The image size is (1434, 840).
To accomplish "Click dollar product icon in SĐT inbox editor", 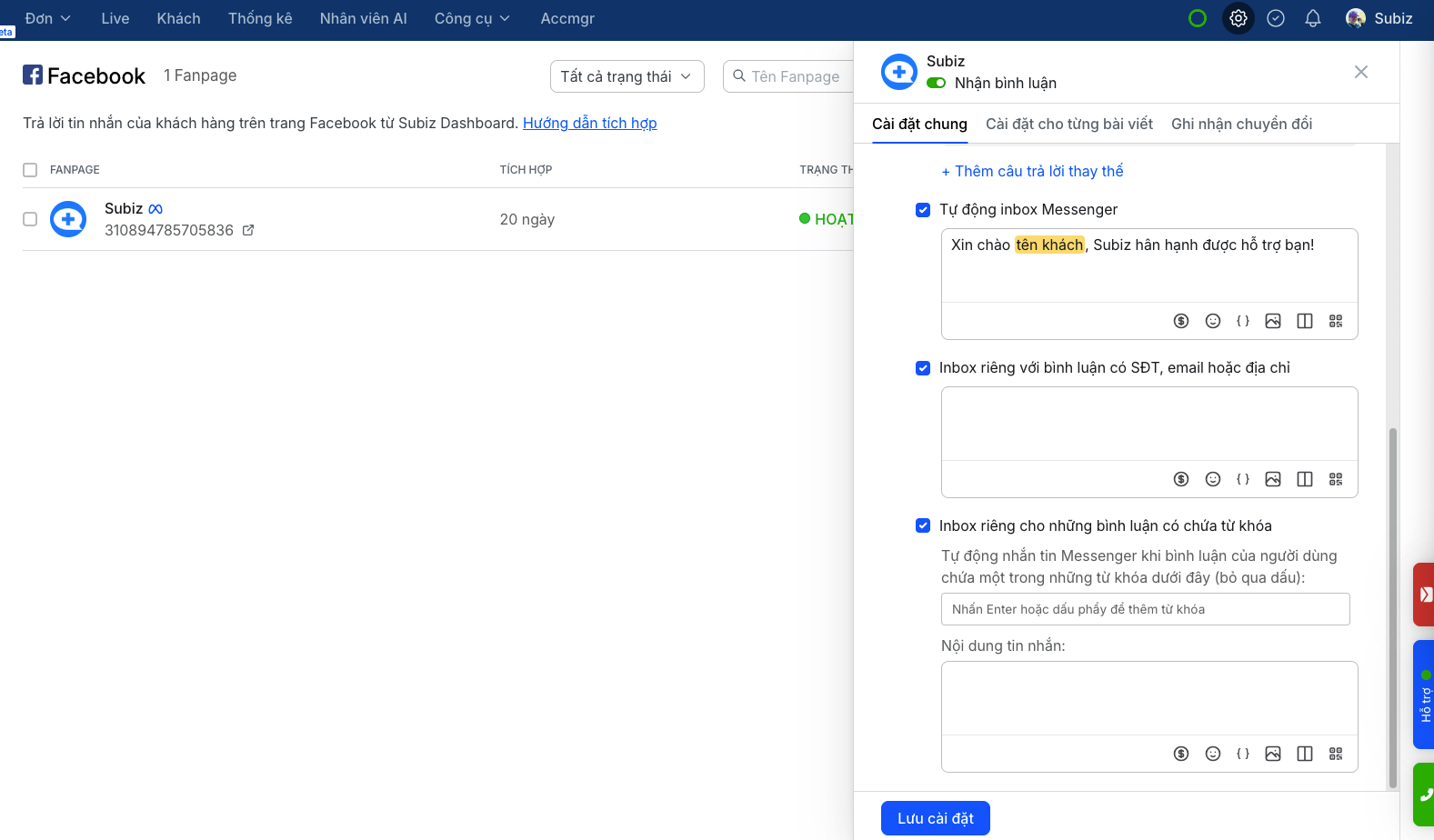I will click(1180, 479).
